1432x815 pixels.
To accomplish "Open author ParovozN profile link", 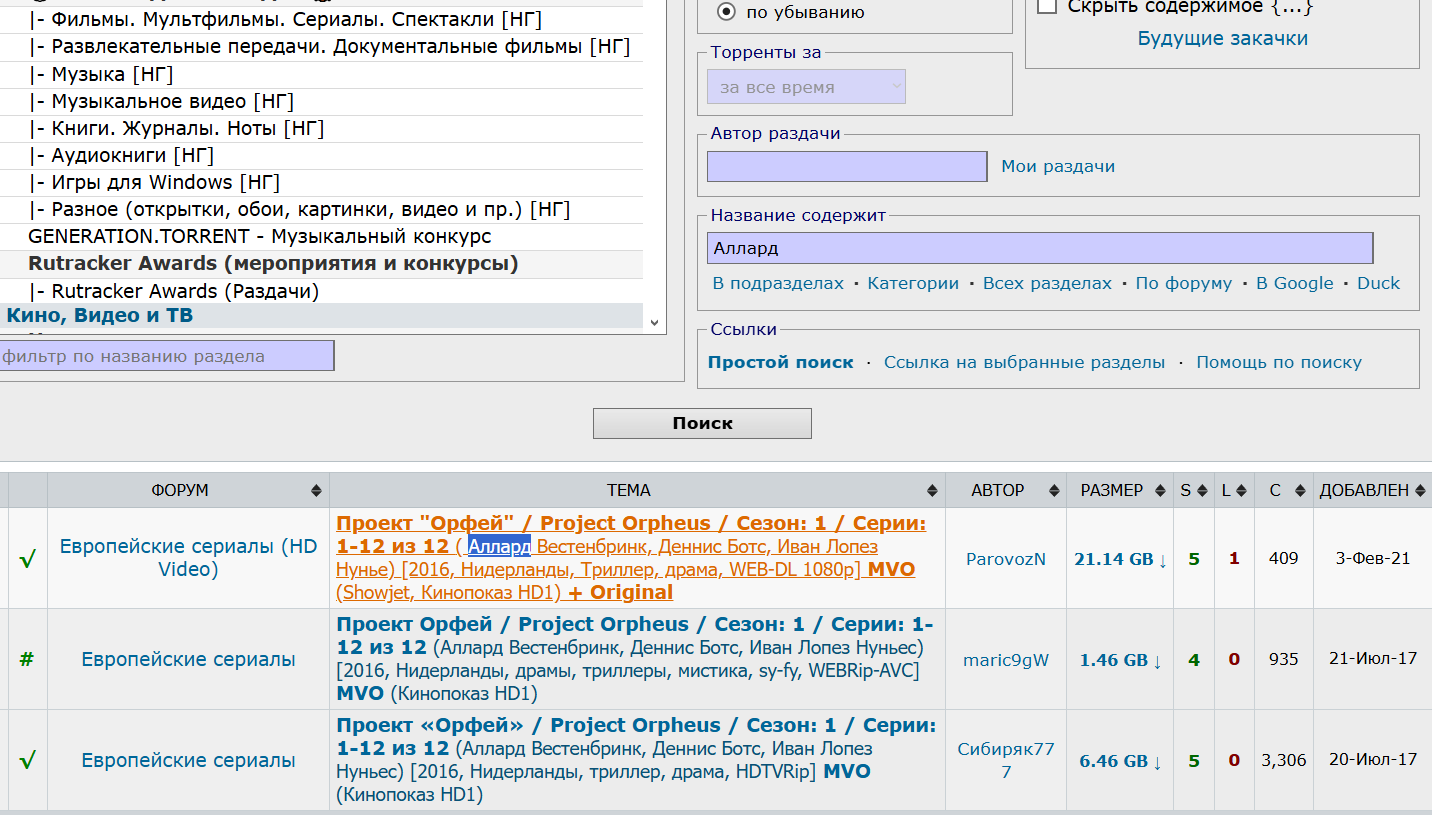I will [x=1005, y=559].
